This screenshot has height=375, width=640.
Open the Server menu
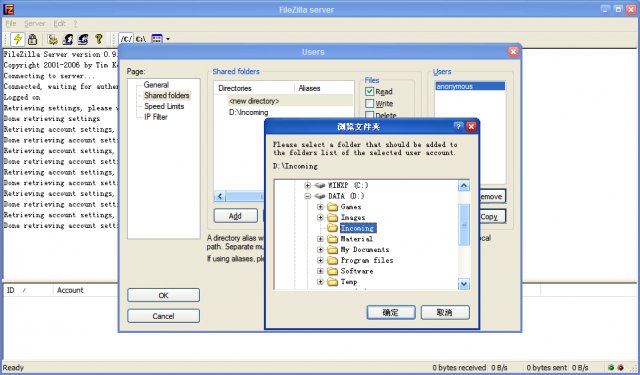(35, 24)
